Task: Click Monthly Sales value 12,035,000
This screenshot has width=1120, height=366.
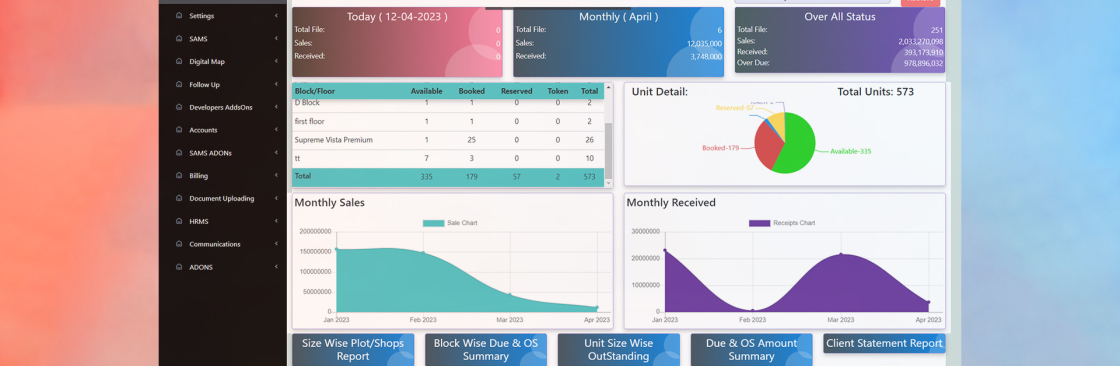Action: [x=704, y=44]
